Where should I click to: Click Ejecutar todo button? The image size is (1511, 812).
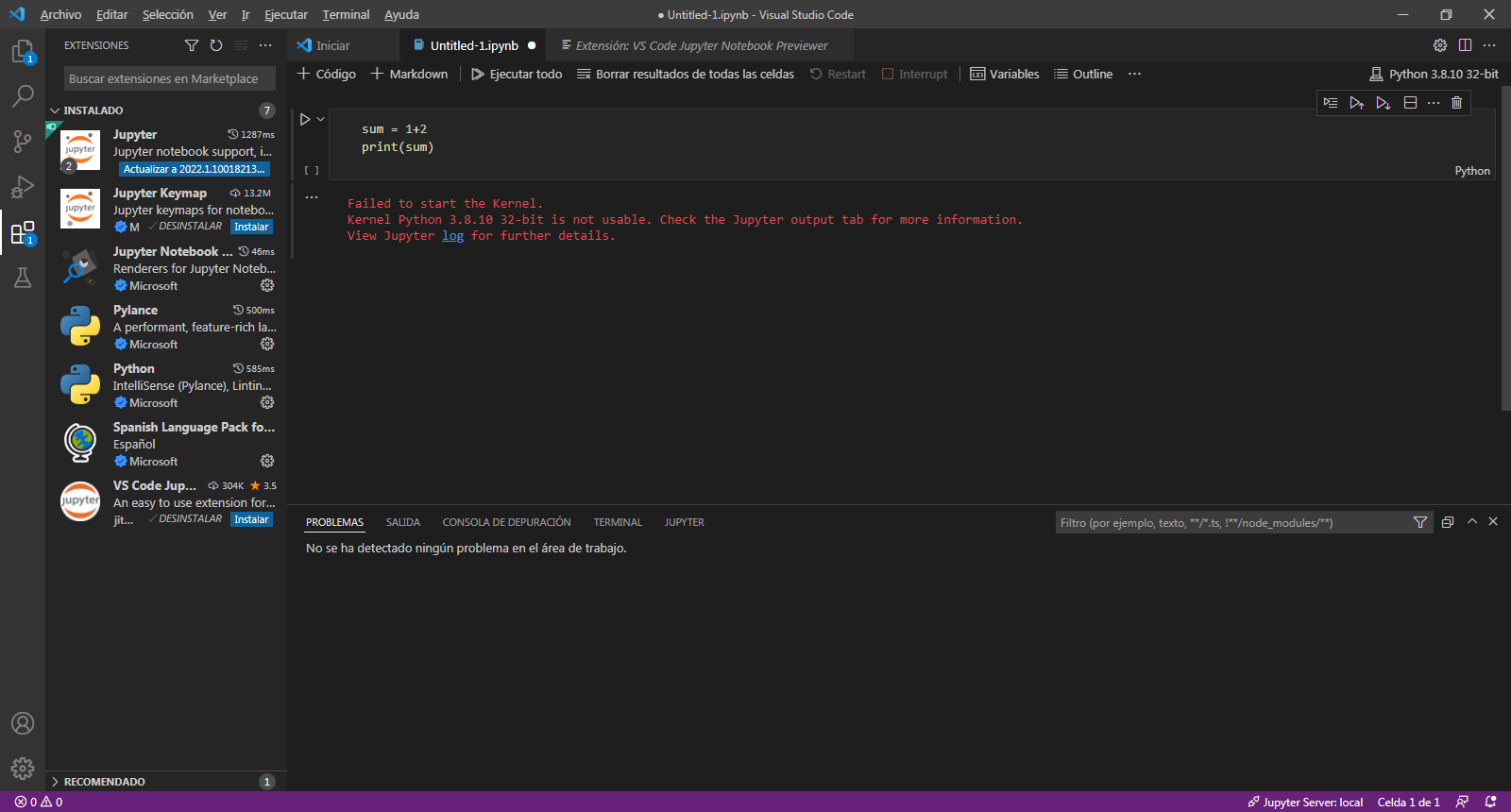[517, 74]
